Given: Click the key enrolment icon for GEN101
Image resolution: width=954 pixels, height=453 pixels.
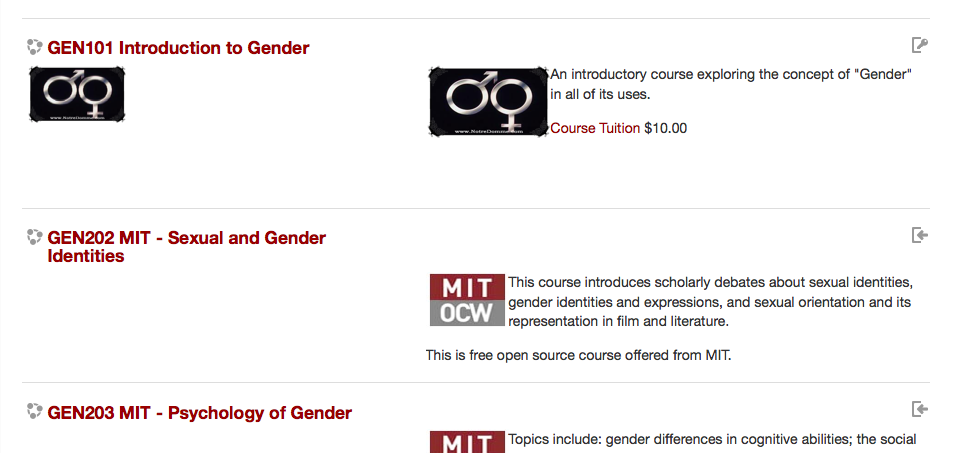Looking at the screenshot, I should [919, 45].
